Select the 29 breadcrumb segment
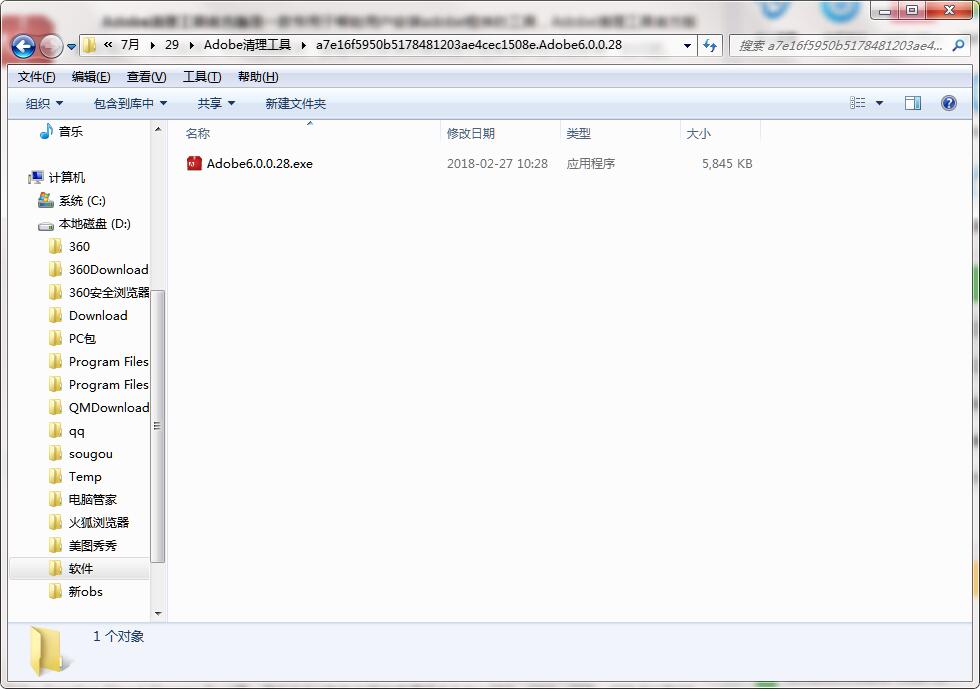Screen dimensions: 980x689 point(172,45)
